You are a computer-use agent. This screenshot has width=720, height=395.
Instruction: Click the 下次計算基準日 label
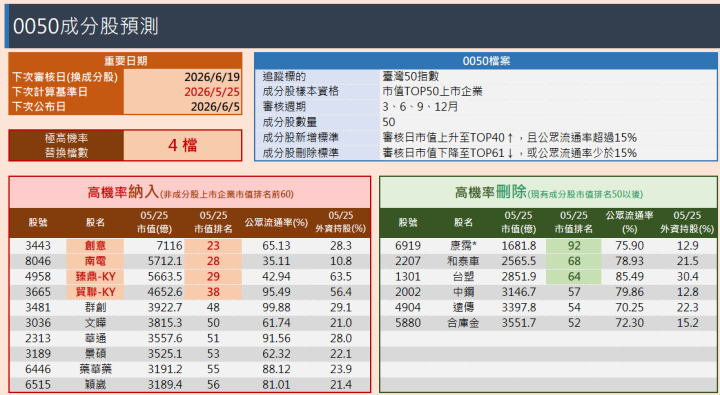50,91
